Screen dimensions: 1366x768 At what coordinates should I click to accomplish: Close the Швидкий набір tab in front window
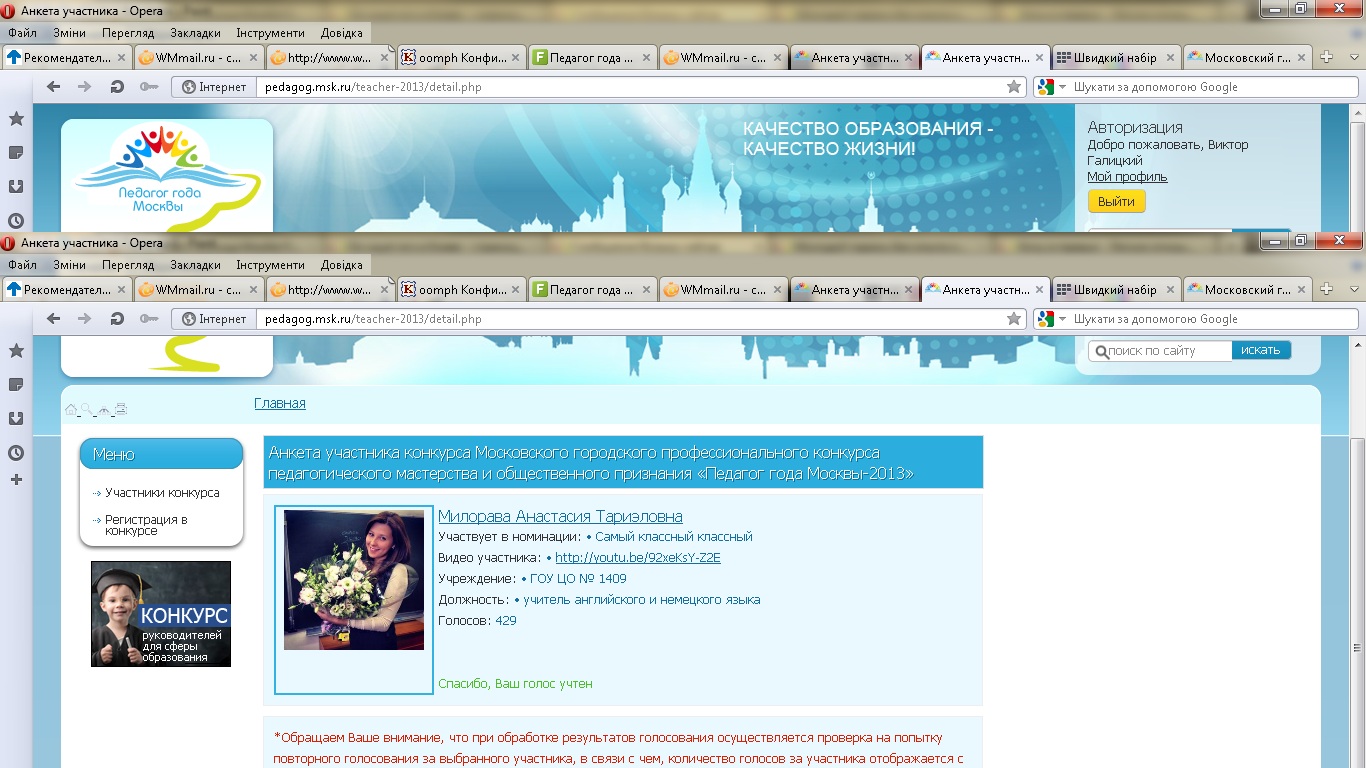pos(1172,290)
